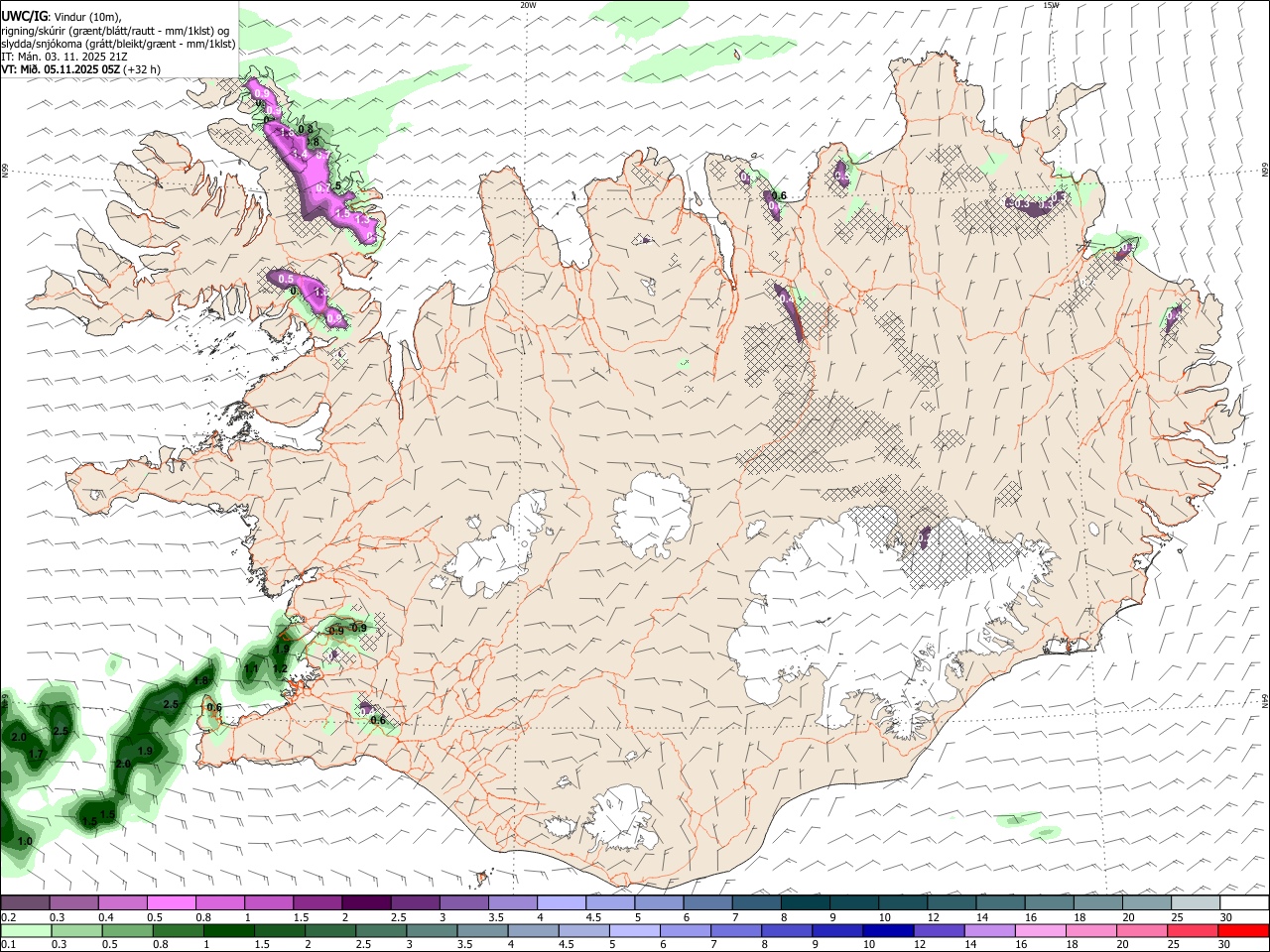1270x952 pixels.
Task: Pick the crimson 25–30 rain swatch
Action: [1194, 931]
